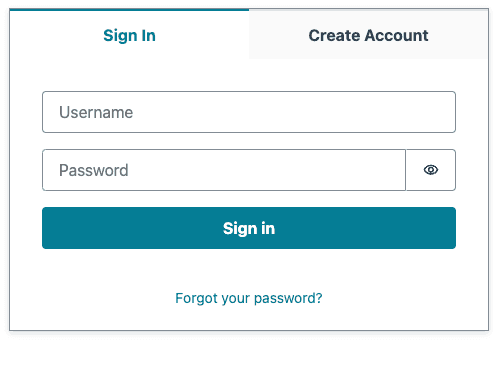The width and height of the screenshot is (497, 375).
Task: Select the Sign In tab
Action: (x=129, y=35)
